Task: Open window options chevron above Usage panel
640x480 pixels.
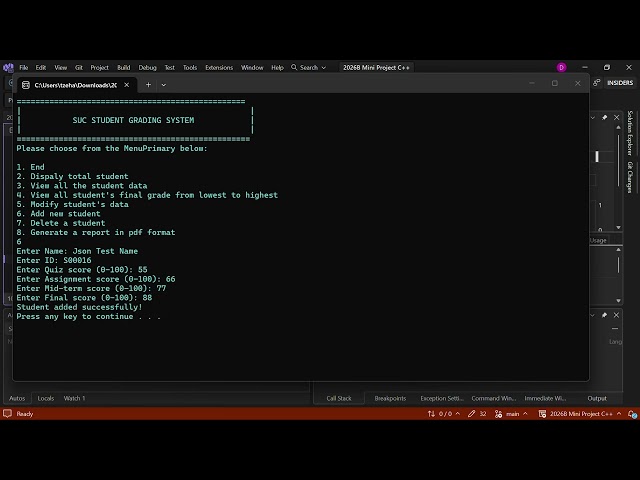Action: pos(593,118)
